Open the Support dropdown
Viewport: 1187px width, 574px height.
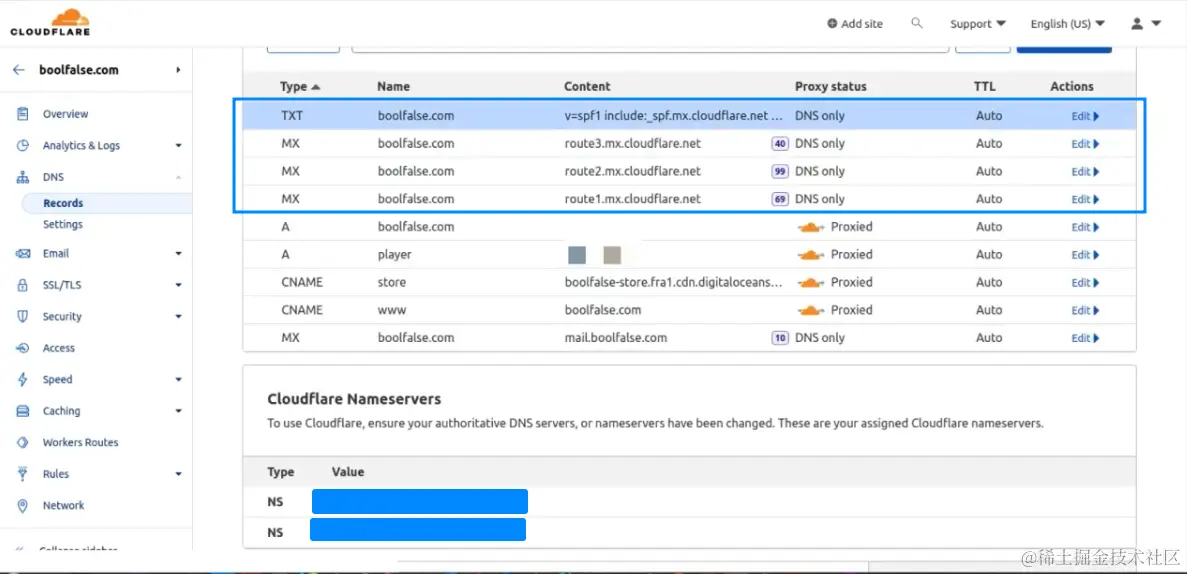(x=977, y=23)
